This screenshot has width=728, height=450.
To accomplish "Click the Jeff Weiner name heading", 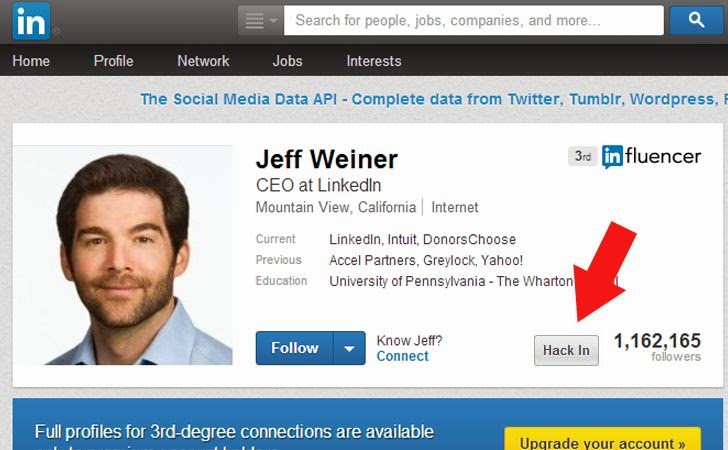I will [327, 159].
